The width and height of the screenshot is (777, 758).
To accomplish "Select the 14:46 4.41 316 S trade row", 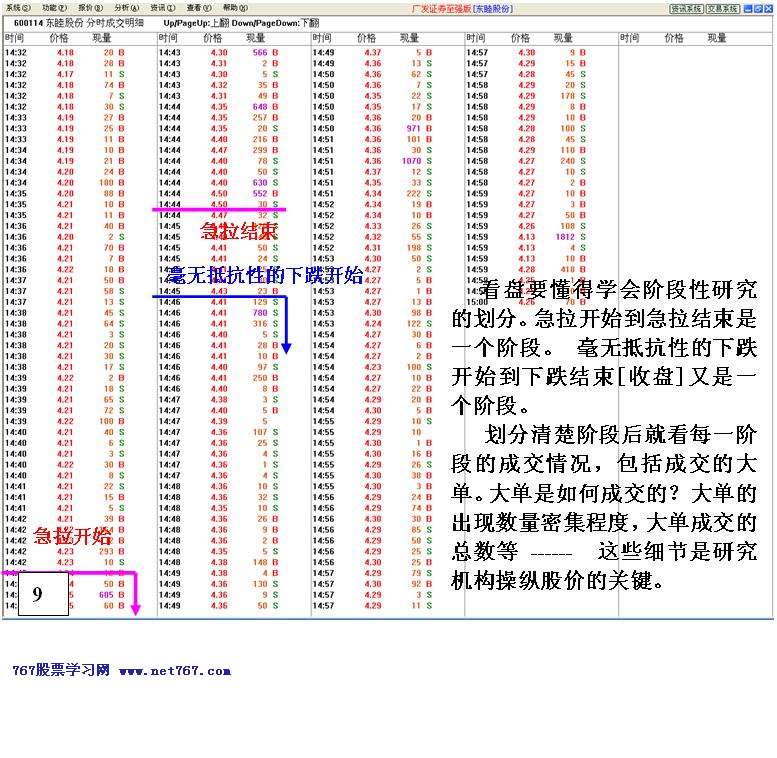I will 219,324.
